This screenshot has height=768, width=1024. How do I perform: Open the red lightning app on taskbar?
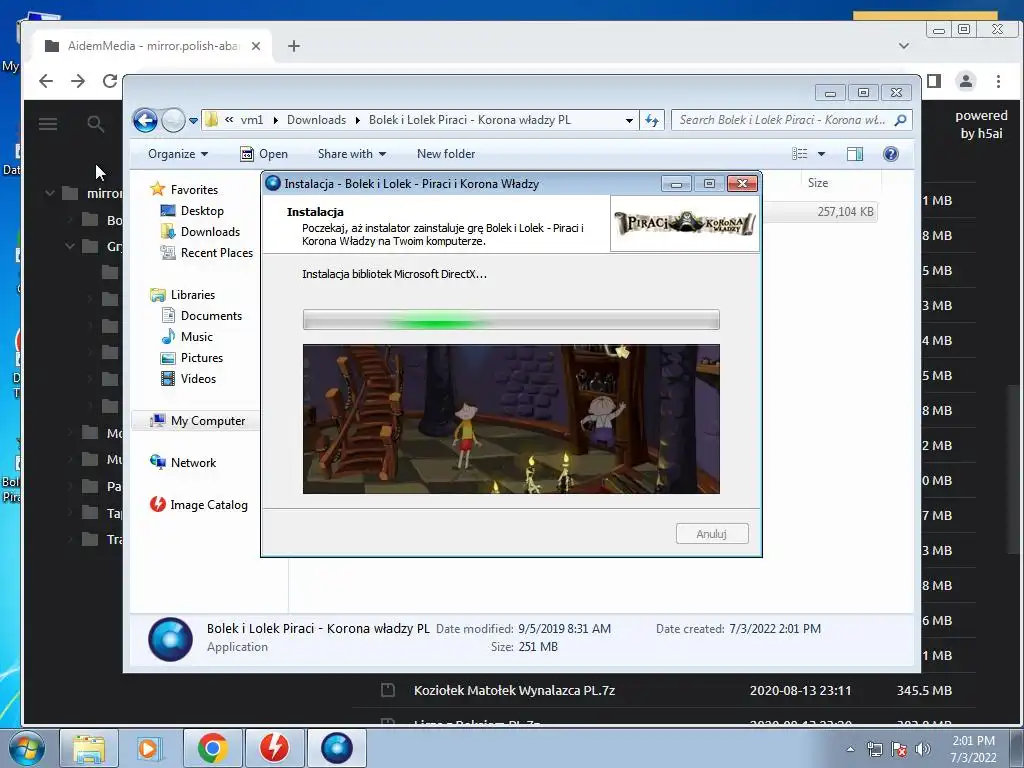point(274,748)
